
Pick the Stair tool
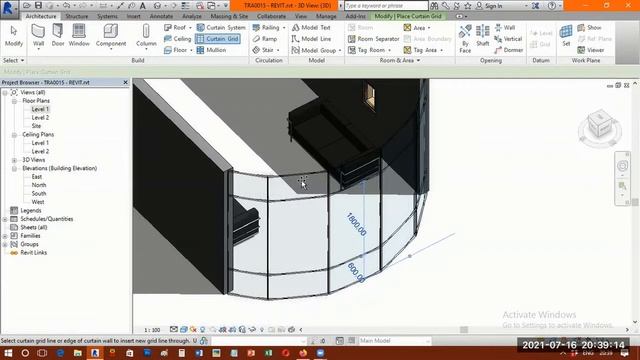(263, 50)
